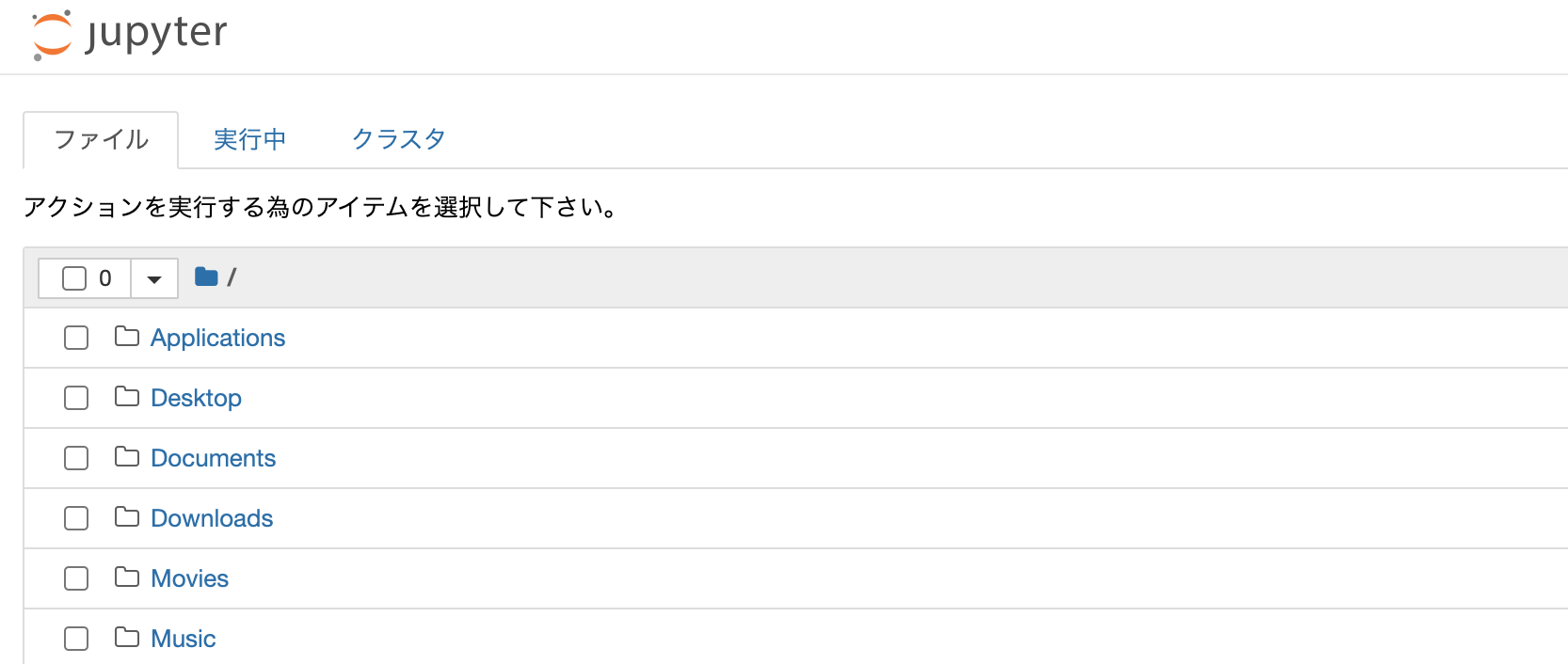Viewport: 1568px width, 664px height.
Task: Click the Jupyter logo
Action: coord(127,34)
